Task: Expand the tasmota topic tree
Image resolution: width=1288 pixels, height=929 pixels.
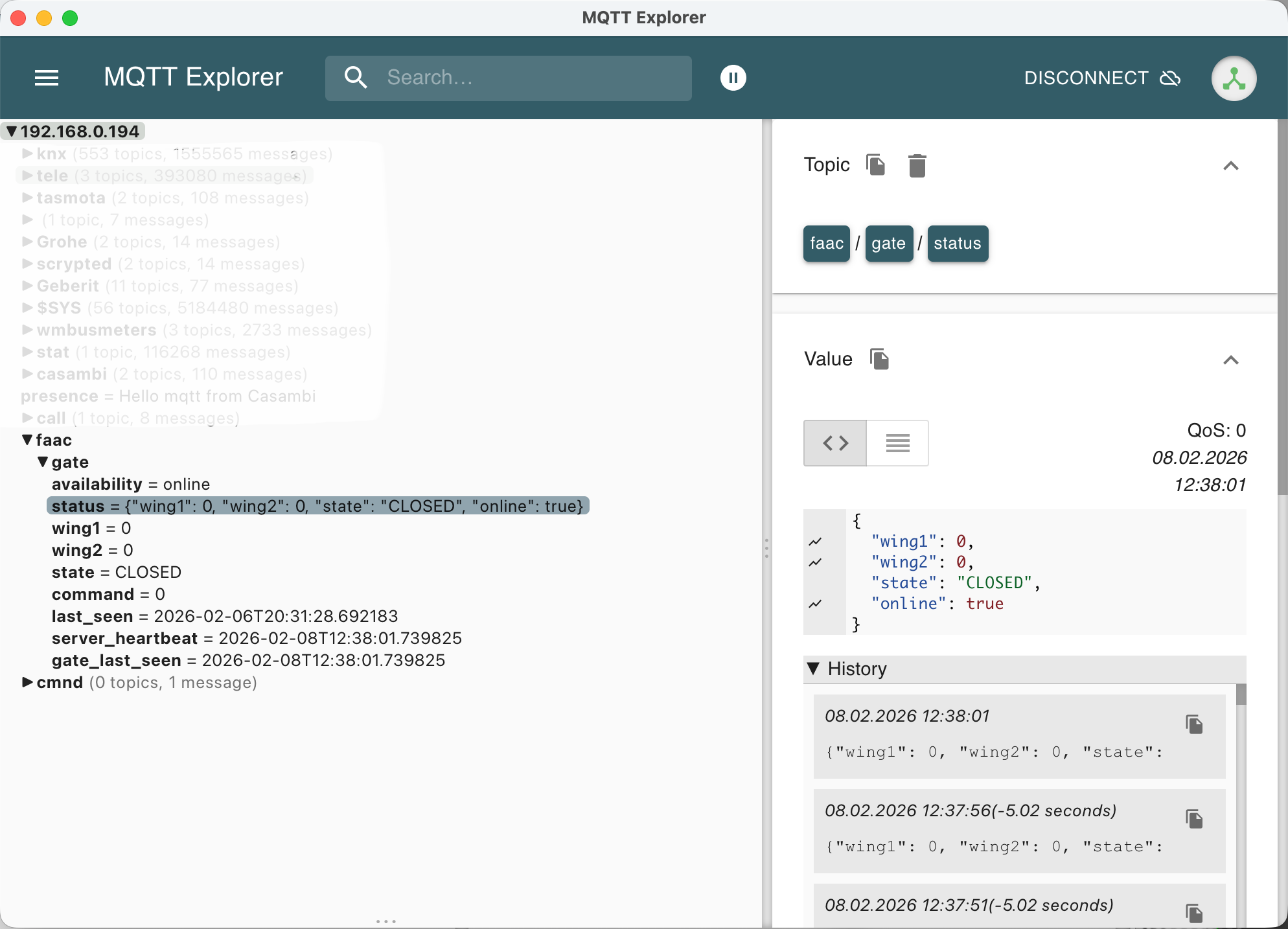Action: click(27, 198)
